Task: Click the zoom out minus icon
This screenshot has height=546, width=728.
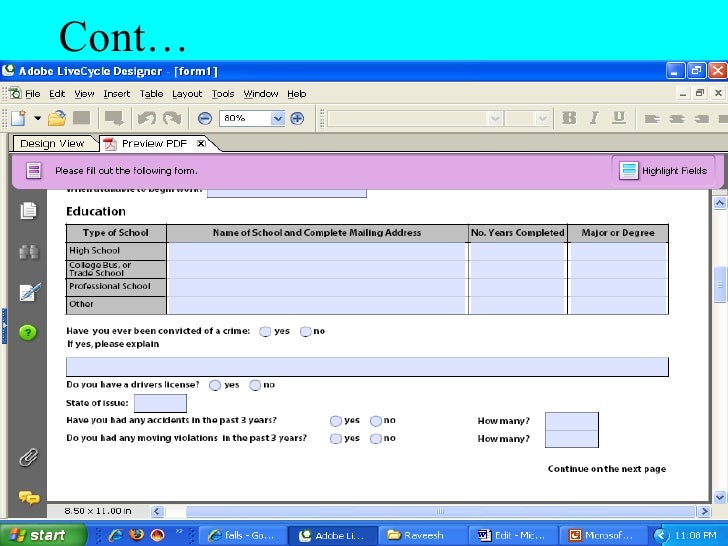Action: coord(204,118)
